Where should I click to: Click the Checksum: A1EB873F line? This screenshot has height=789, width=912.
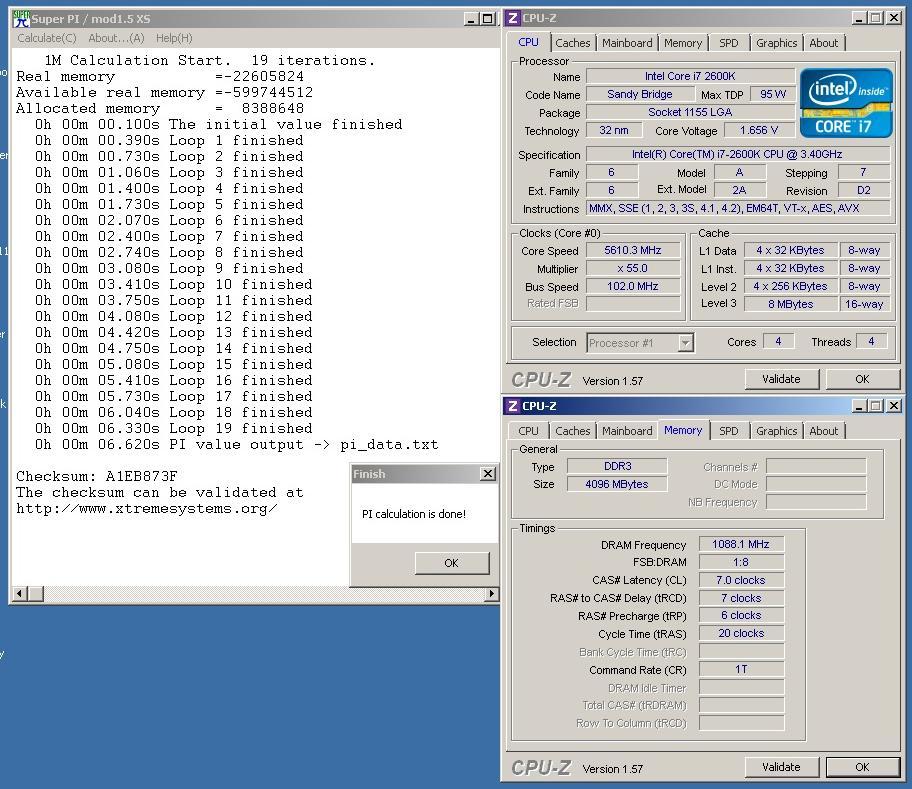(x=97, y=476)
